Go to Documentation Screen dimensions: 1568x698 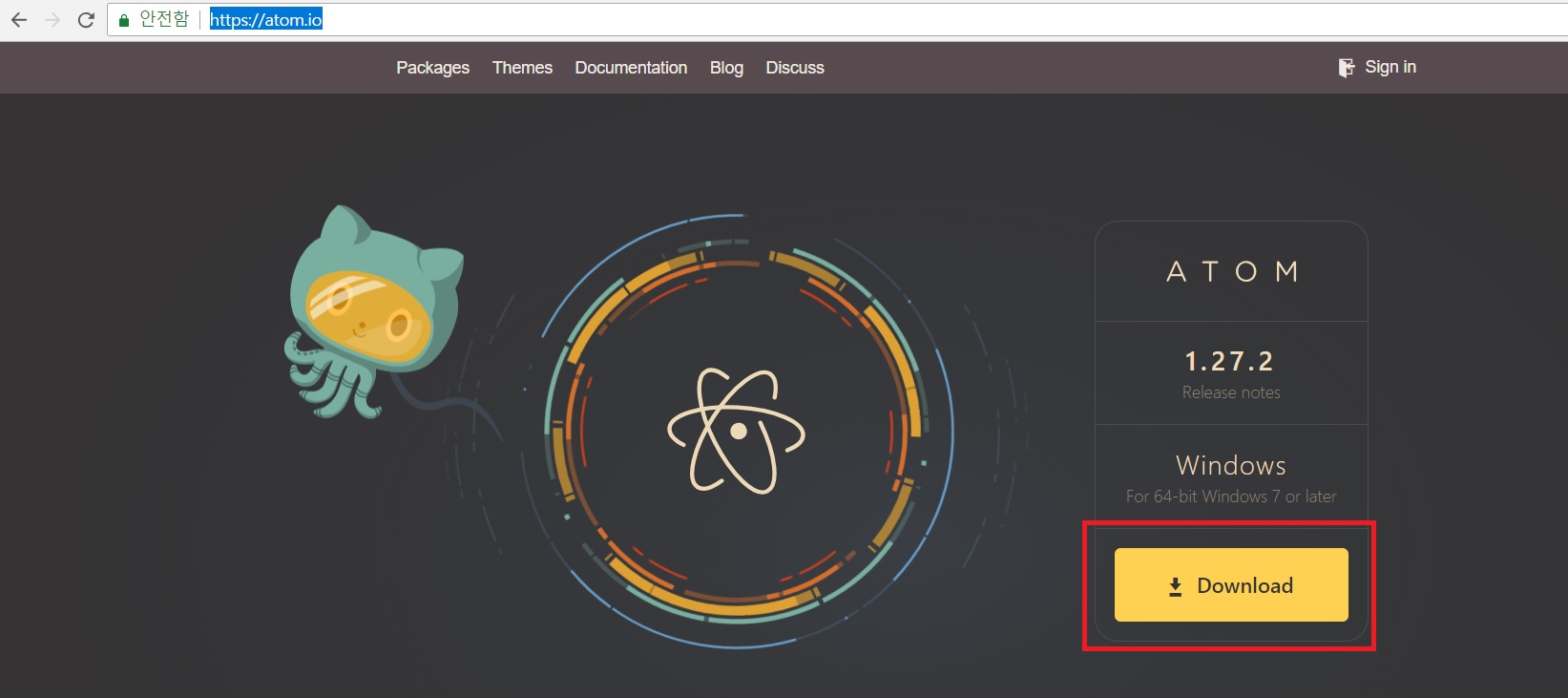click(631, 68)
